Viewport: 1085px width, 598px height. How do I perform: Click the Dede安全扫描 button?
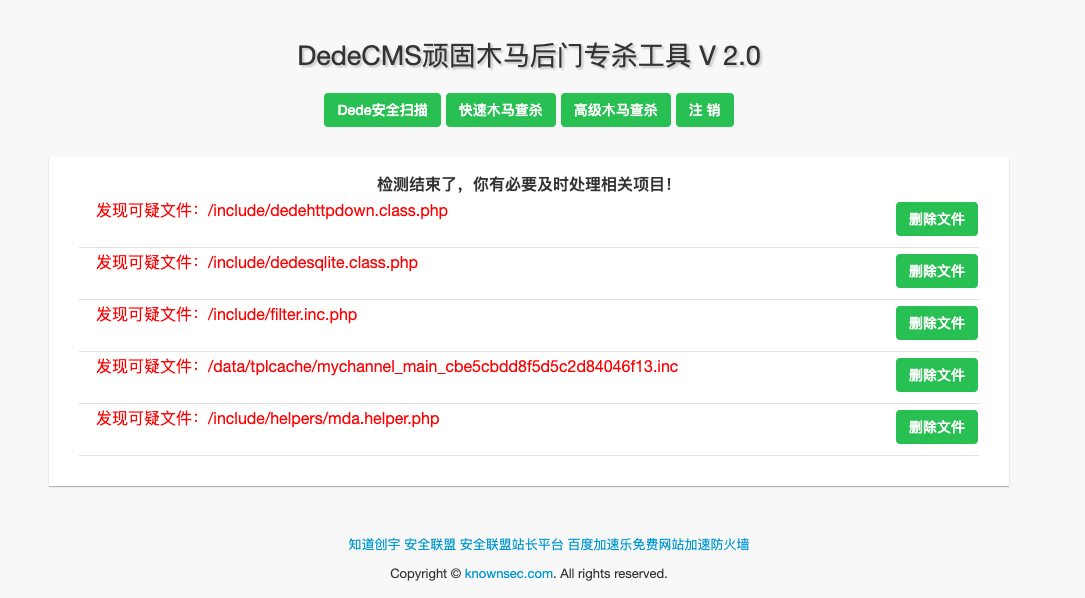(x=382, y=110)
